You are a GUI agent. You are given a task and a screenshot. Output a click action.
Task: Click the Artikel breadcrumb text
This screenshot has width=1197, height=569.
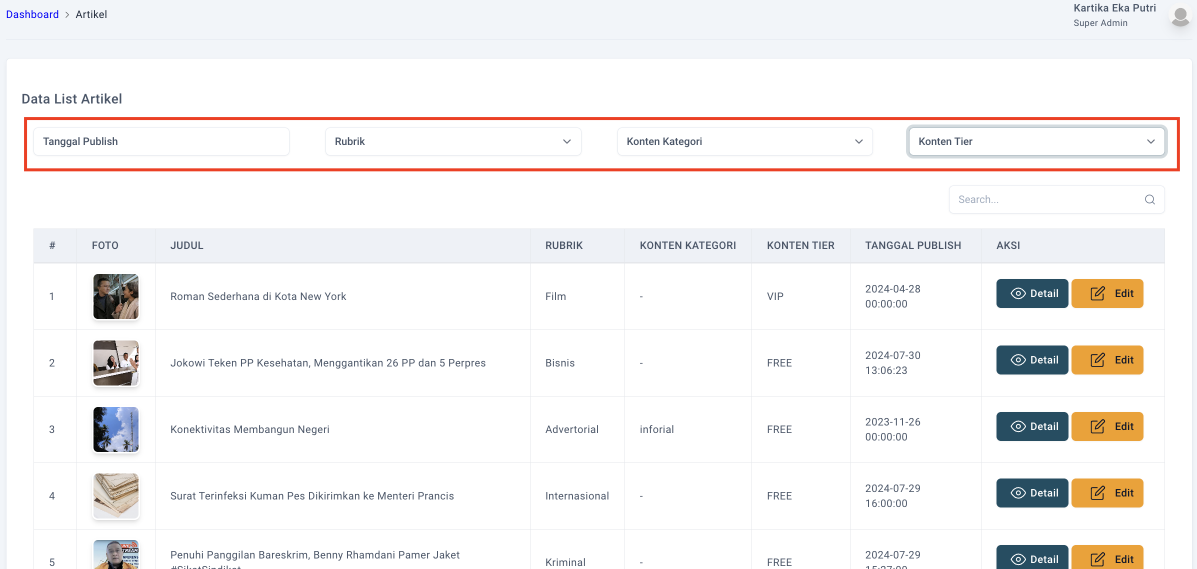click(x=91, y=15)
